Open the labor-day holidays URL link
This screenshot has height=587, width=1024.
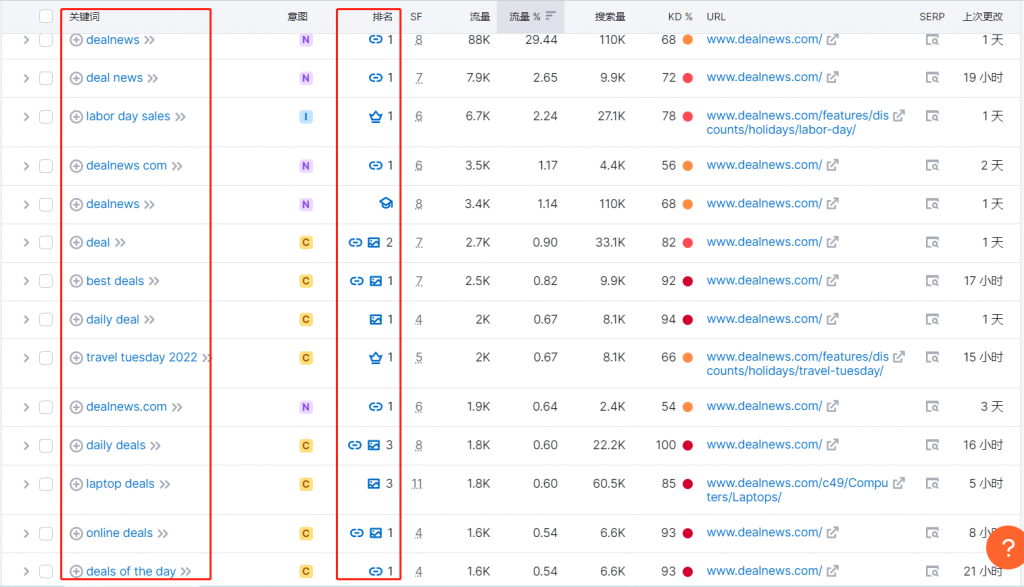[x=797, y=123]
